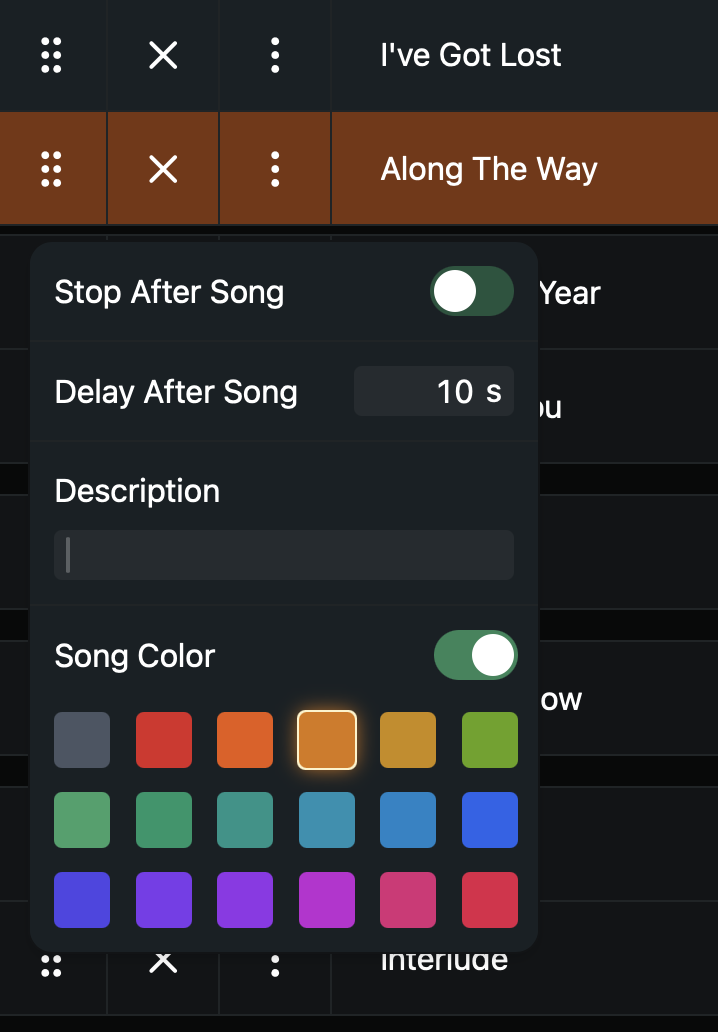Screen dimensions: 718x1032
Task: Click the Description text field
Action: tap(284, 555)
